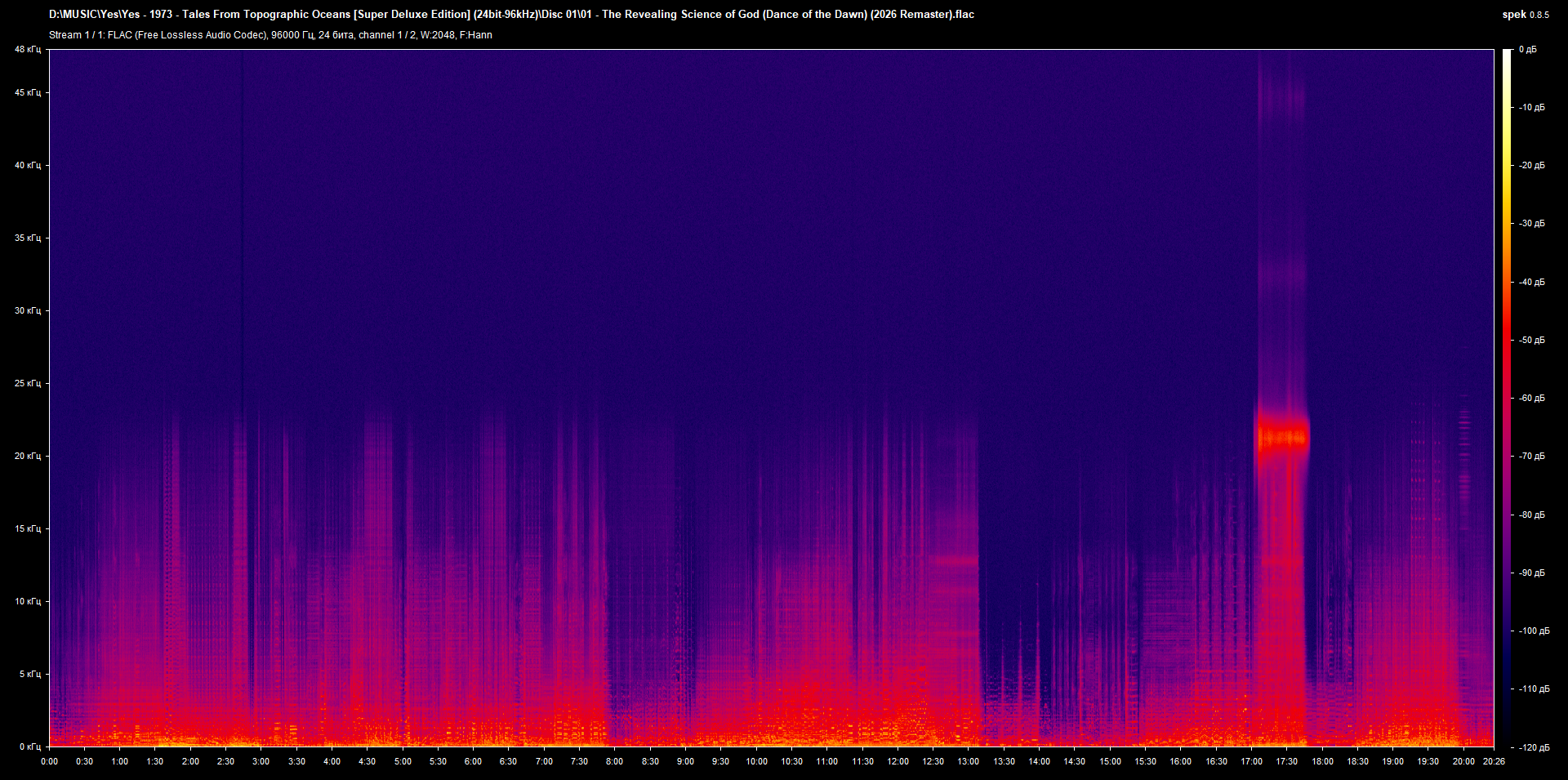Click the 5:30 time axis label

[x=438, y=762]
